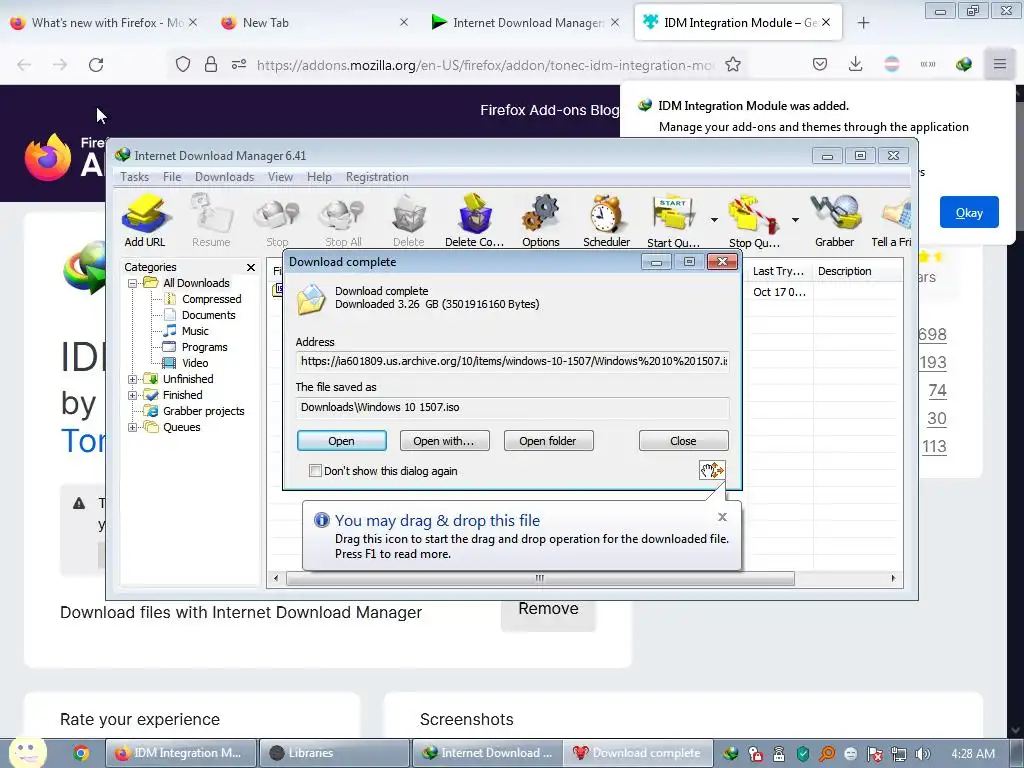Viewport: 1024px width, 768px height.
Task: Click the Tell a Friend toolbar icon
Action: 892,221
